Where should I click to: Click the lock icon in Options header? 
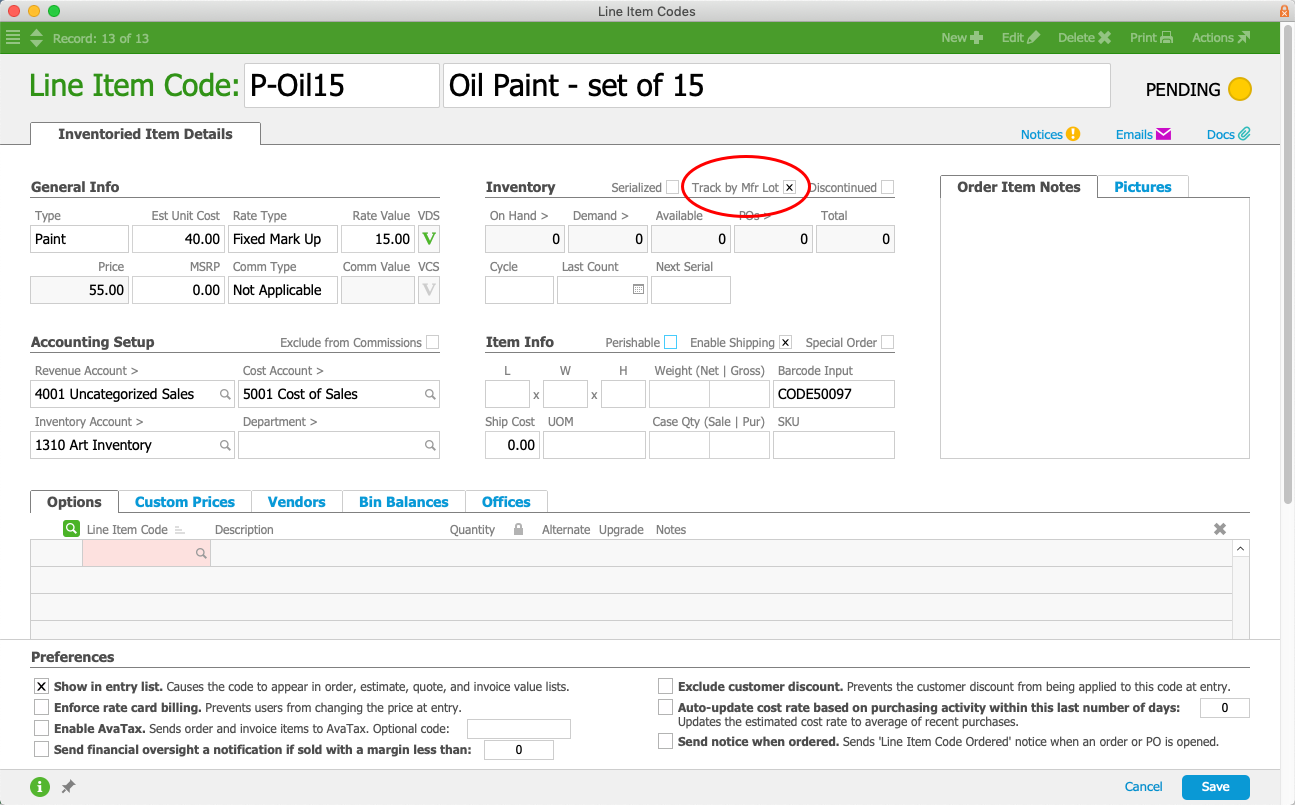point(518,529)
